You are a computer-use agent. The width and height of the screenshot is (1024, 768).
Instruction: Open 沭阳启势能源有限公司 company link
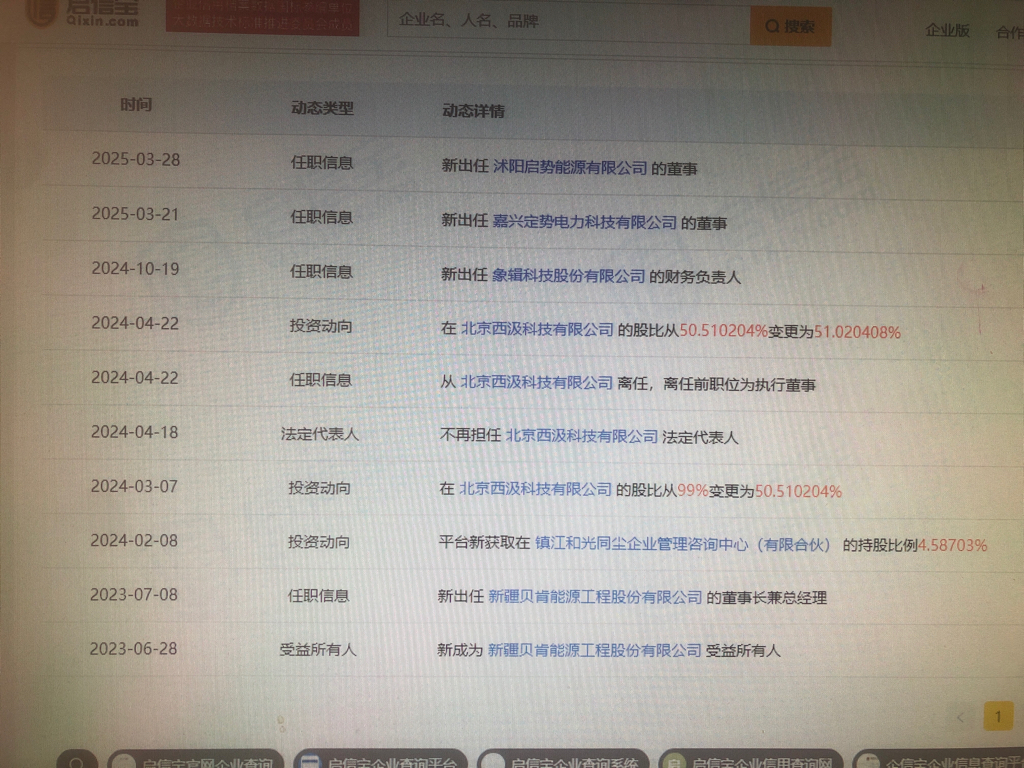click(569, 167)
